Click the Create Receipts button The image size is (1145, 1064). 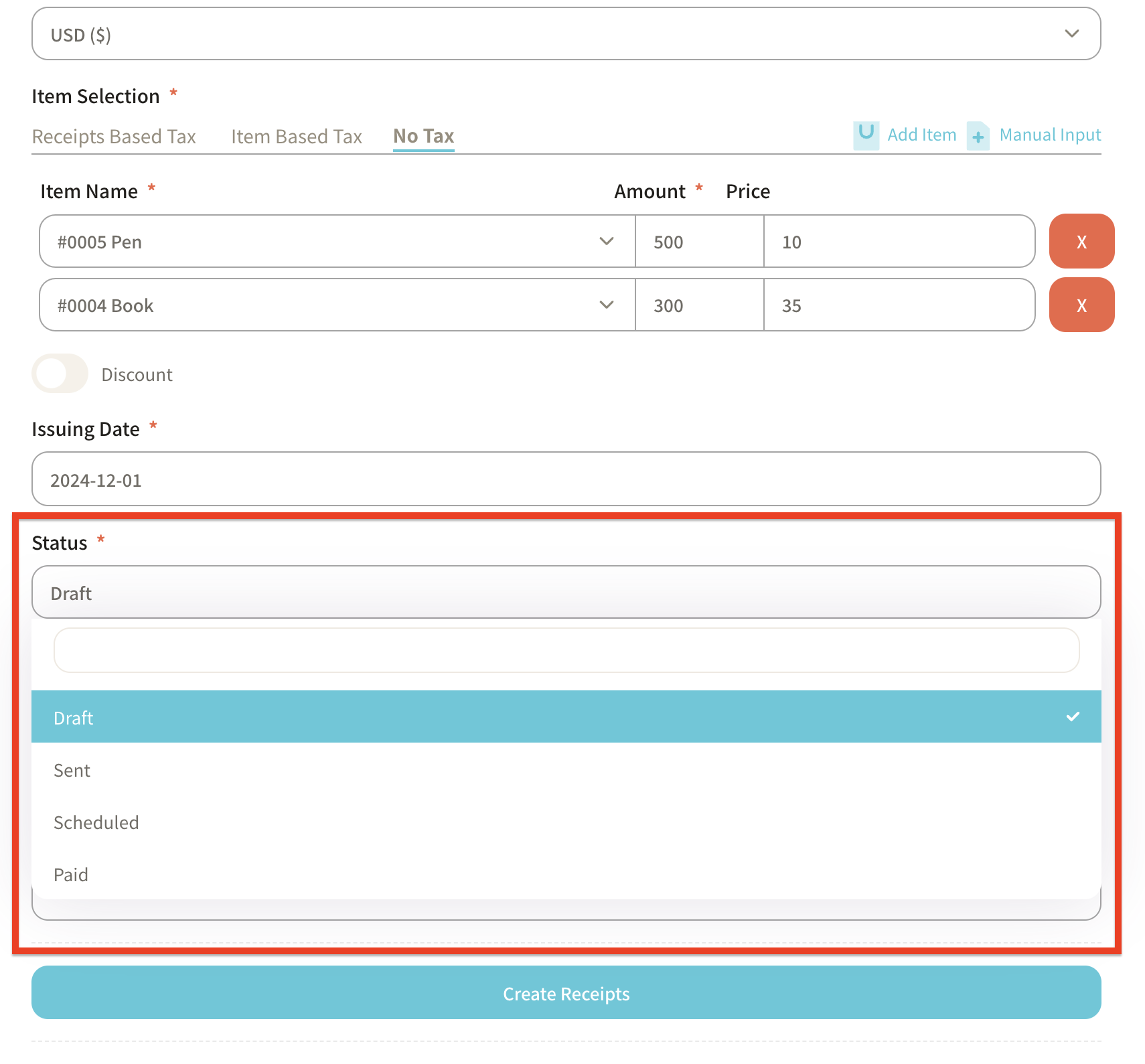click(566, 993)
